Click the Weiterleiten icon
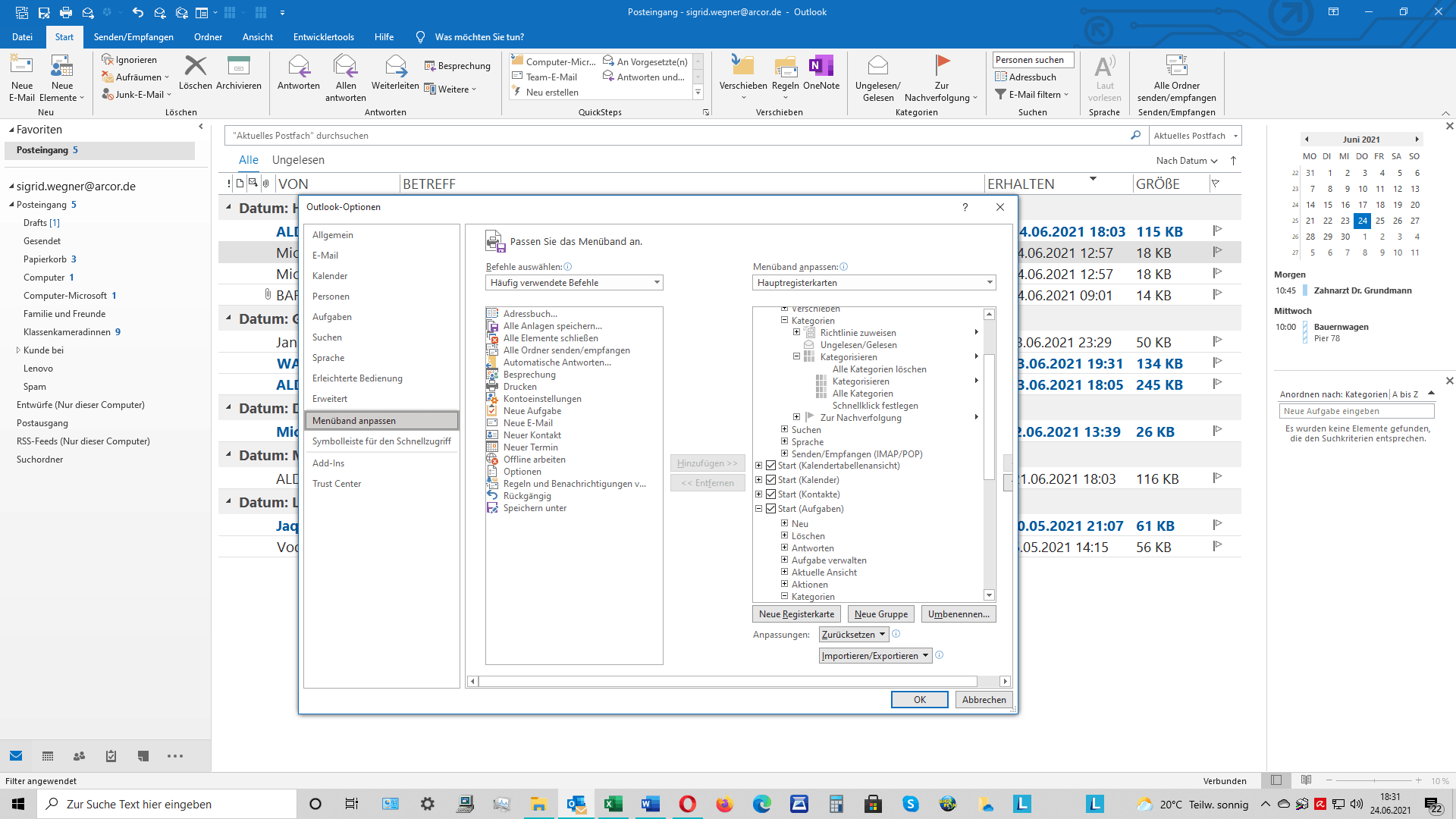1456x819 pixels. 395,67
